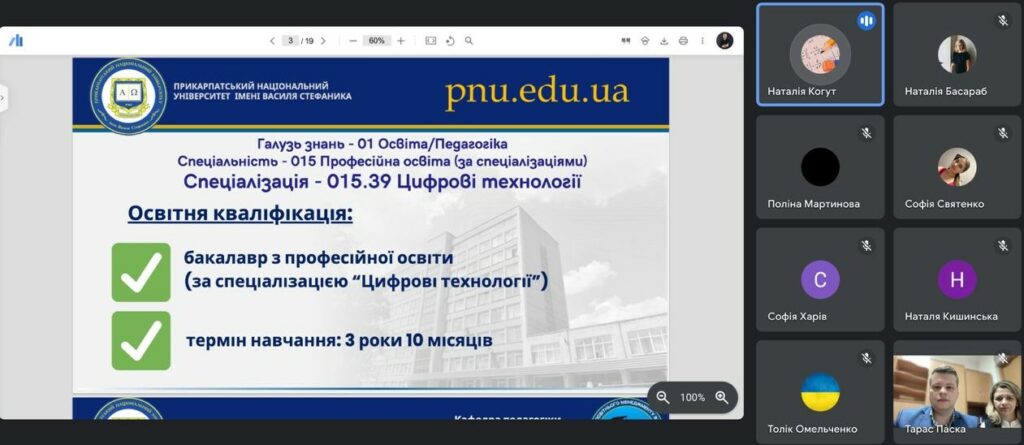Image resolution: width=1024 pixels, height=445 pixels.
Task: Click muted mic icon on Софія Святенко
Action: click(1002, 133)
